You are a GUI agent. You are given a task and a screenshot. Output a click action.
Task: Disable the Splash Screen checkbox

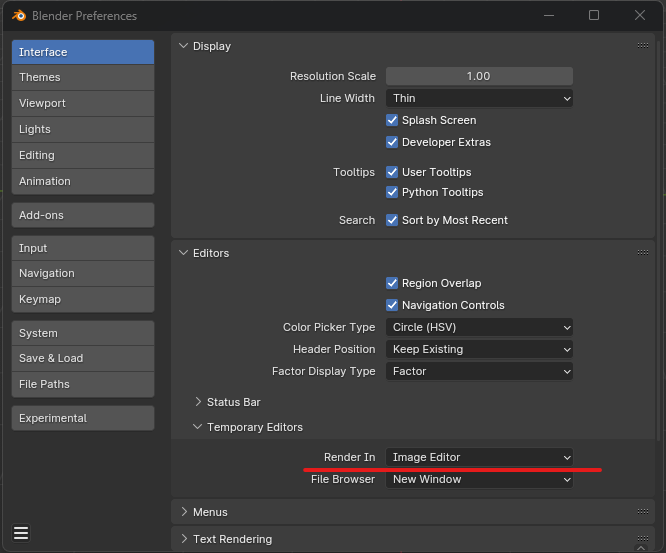pyautogui.click(x=392, y=120)
